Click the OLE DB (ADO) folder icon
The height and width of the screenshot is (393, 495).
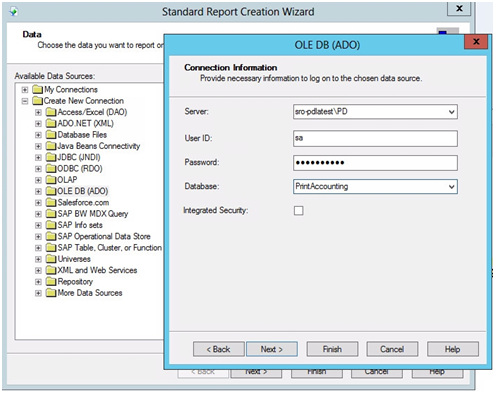pos(51,191)
